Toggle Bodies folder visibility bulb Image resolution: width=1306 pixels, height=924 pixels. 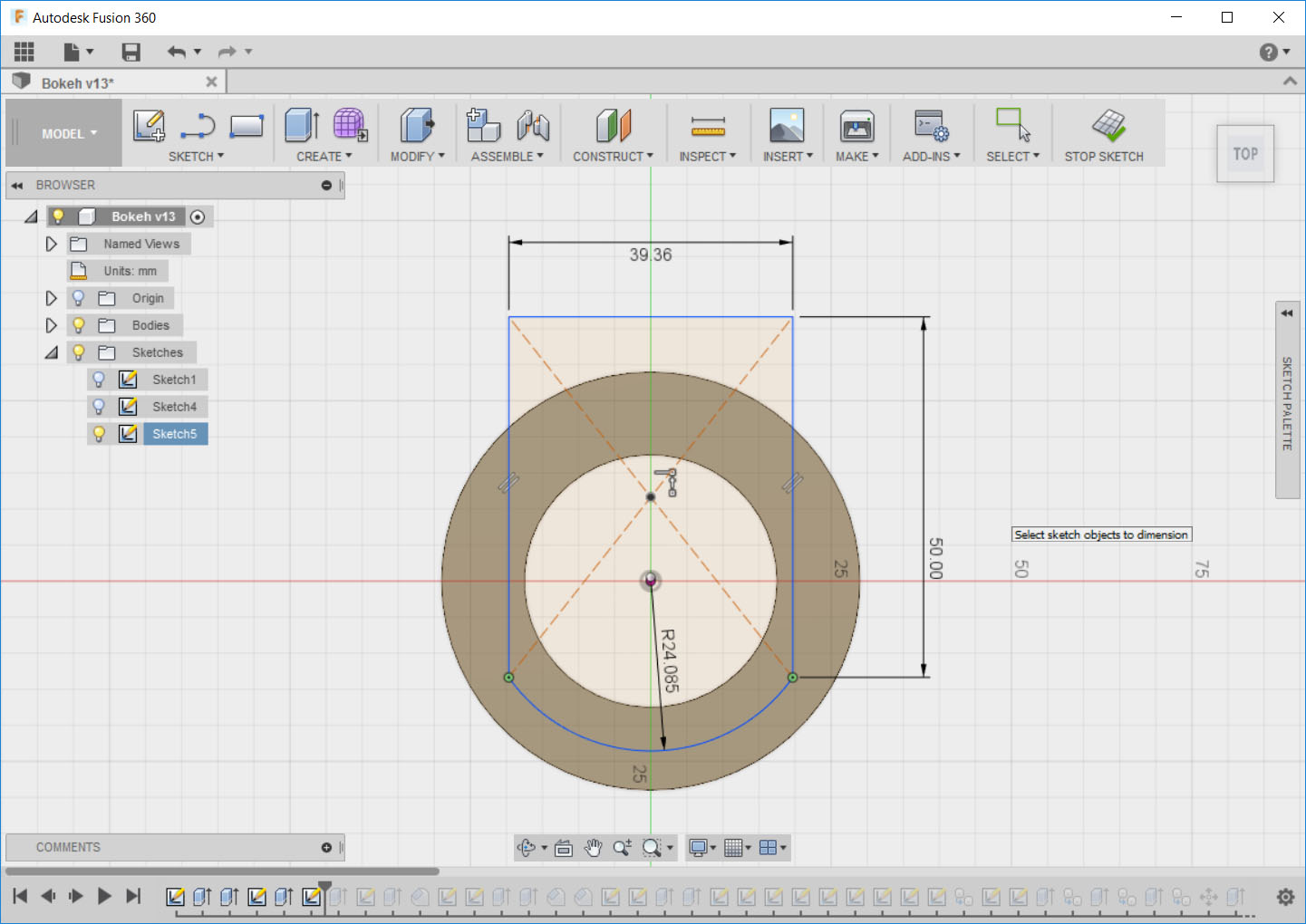(79, 325)
